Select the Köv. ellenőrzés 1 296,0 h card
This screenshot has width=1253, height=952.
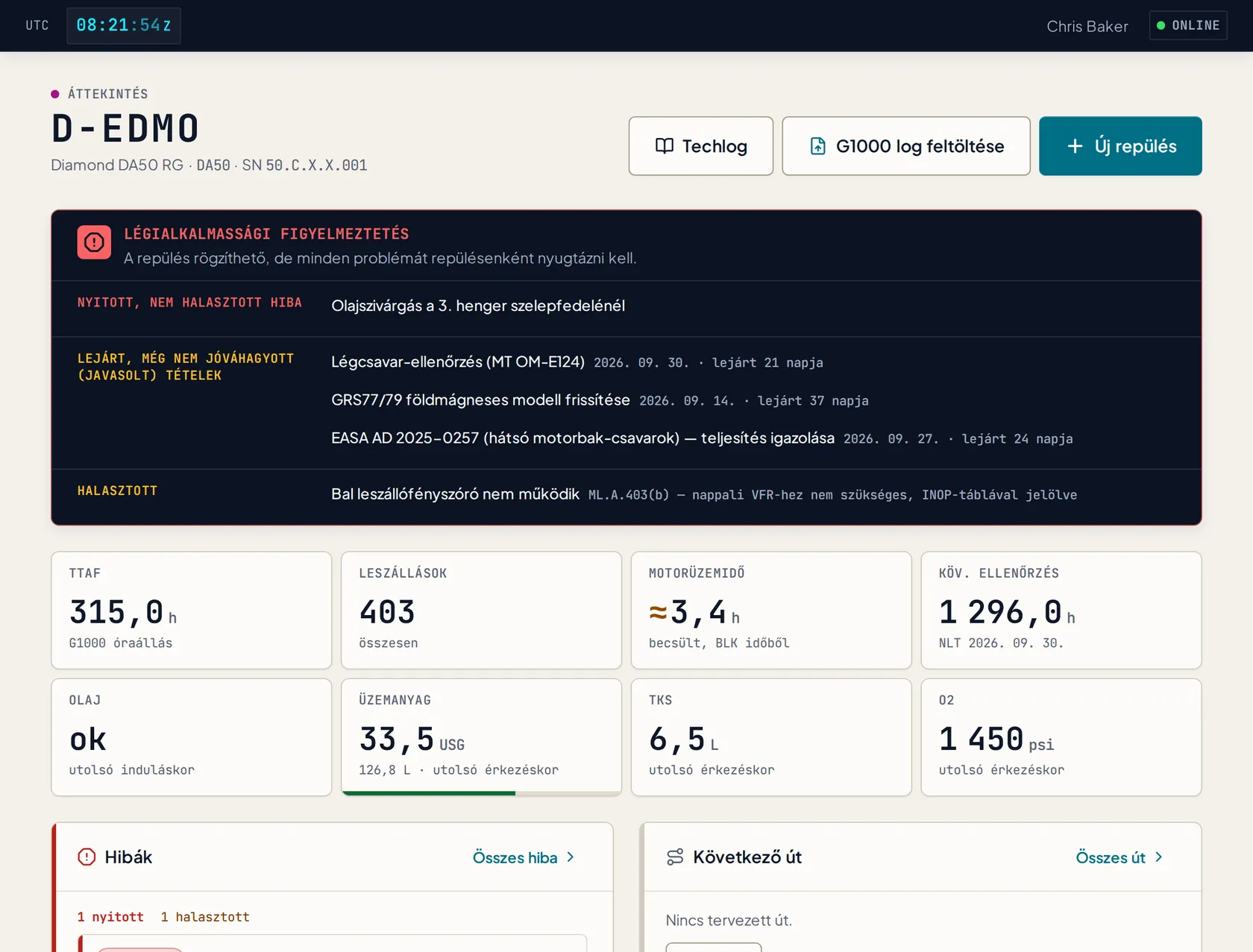click(1061, 611)
